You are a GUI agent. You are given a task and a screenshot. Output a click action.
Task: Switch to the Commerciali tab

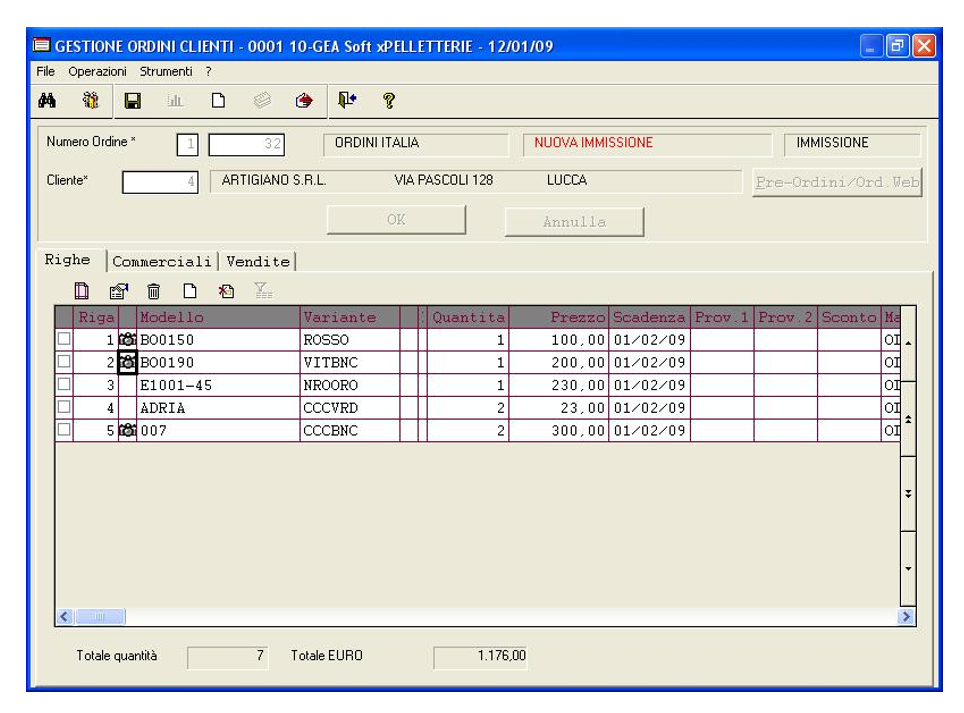tap(162, 262)
